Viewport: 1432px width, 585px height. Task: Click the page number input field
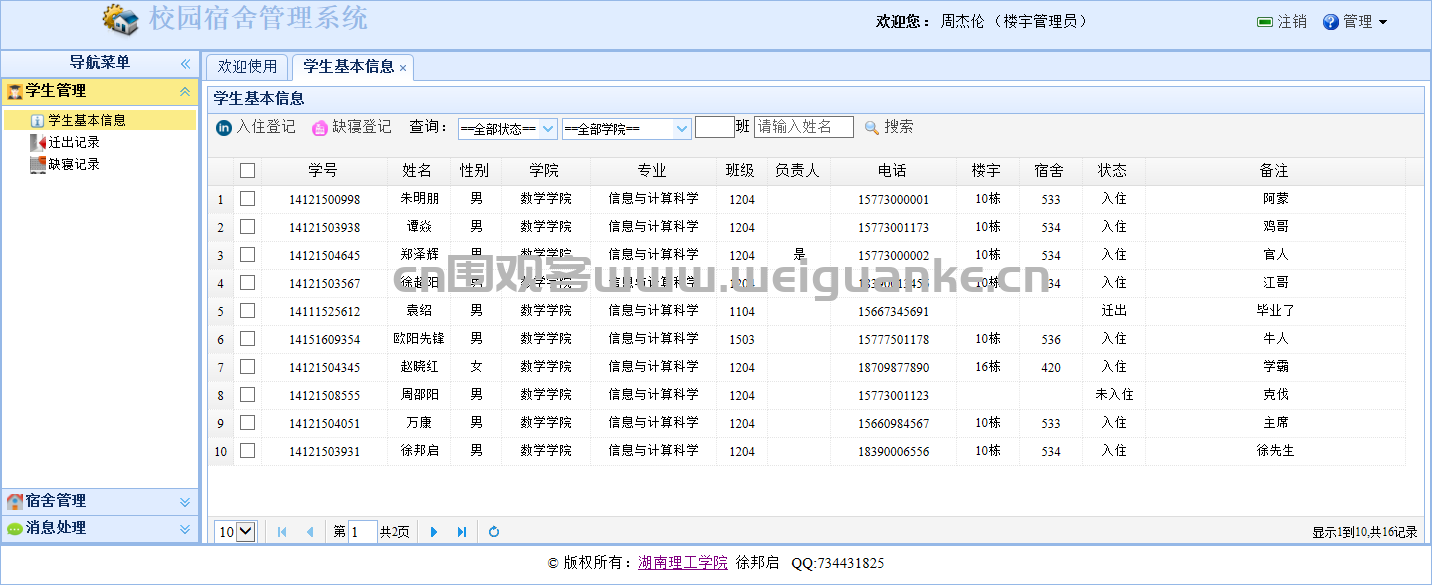tap(363, 532)
